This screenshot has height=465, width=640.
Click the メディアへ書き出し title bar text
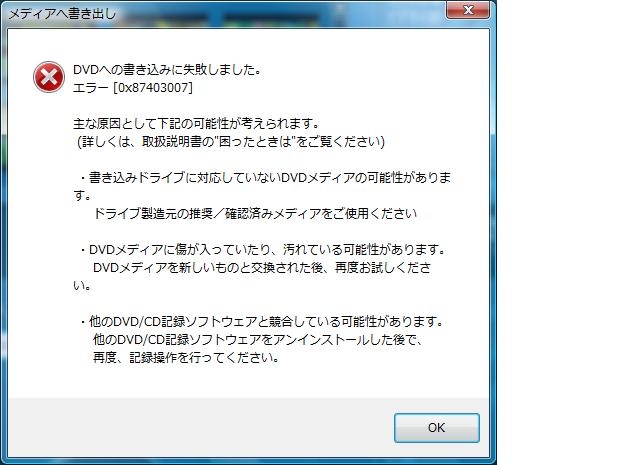[x=62, y=14]
